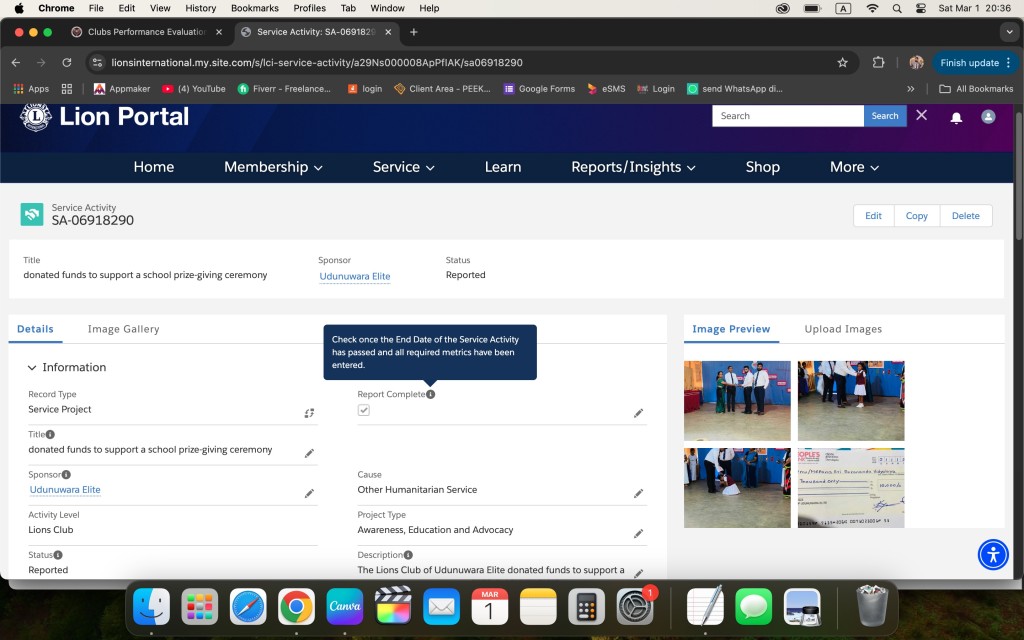Click the pencil icon for the Sponsor field

(x=309, y=494)
